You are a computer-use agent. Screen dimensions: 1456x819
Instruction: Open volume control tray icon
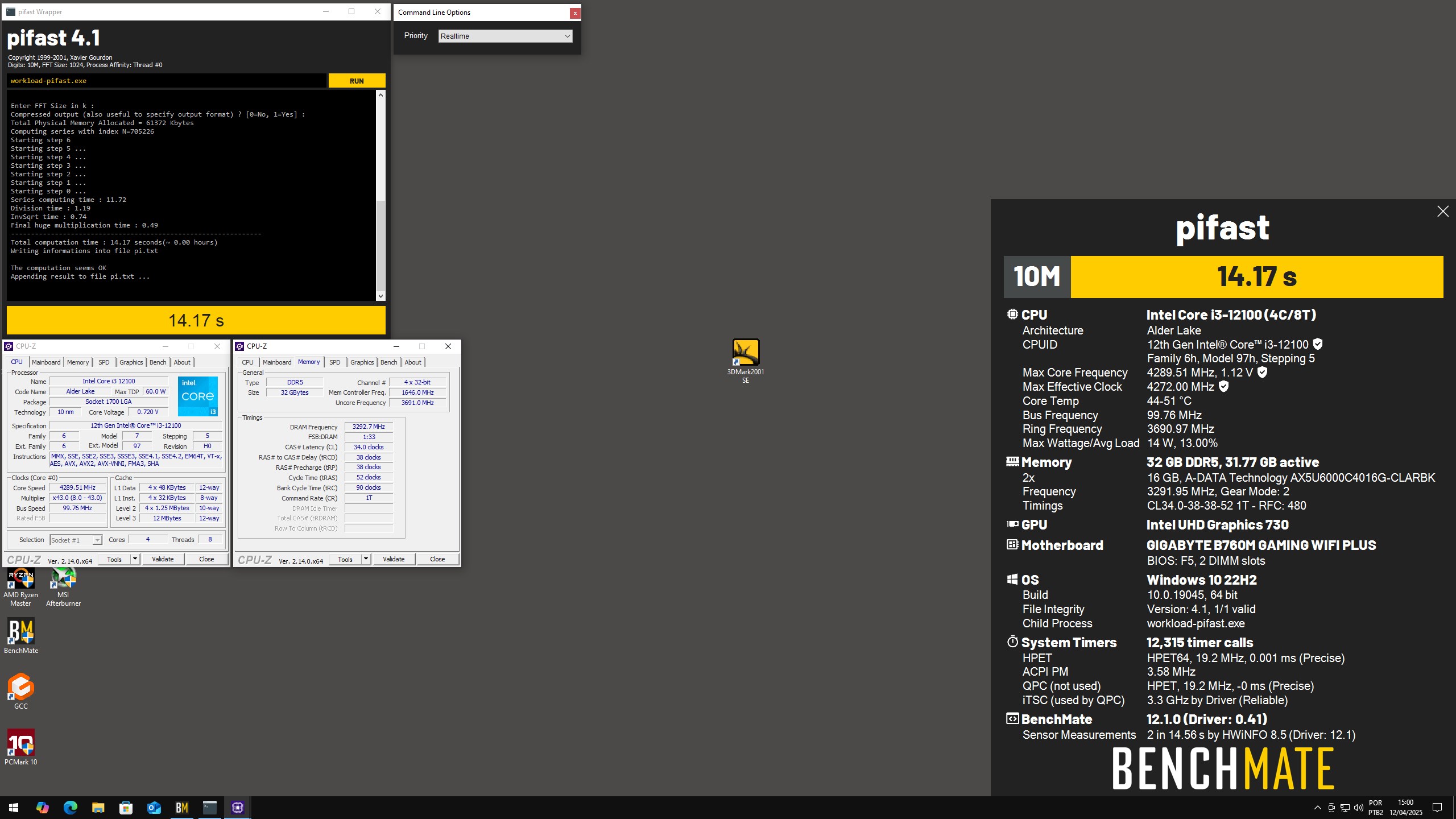pos(1359,808)
